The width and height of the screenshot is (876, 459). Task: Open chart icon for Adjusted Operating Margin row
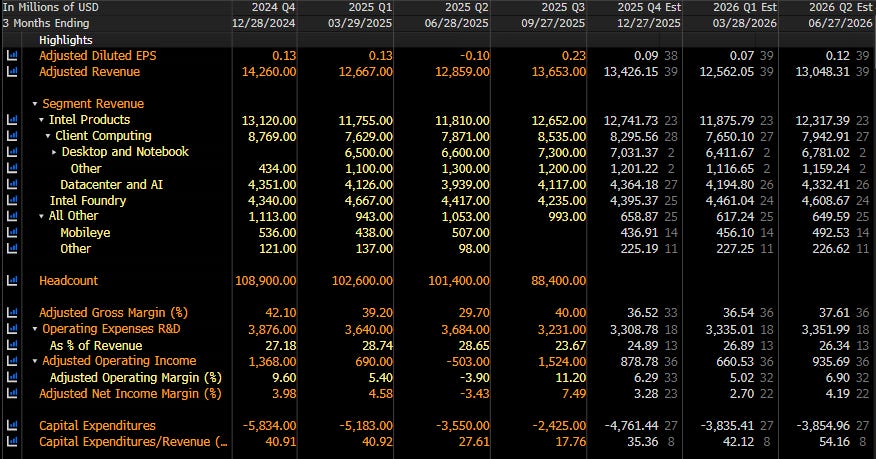coord(12,377)
